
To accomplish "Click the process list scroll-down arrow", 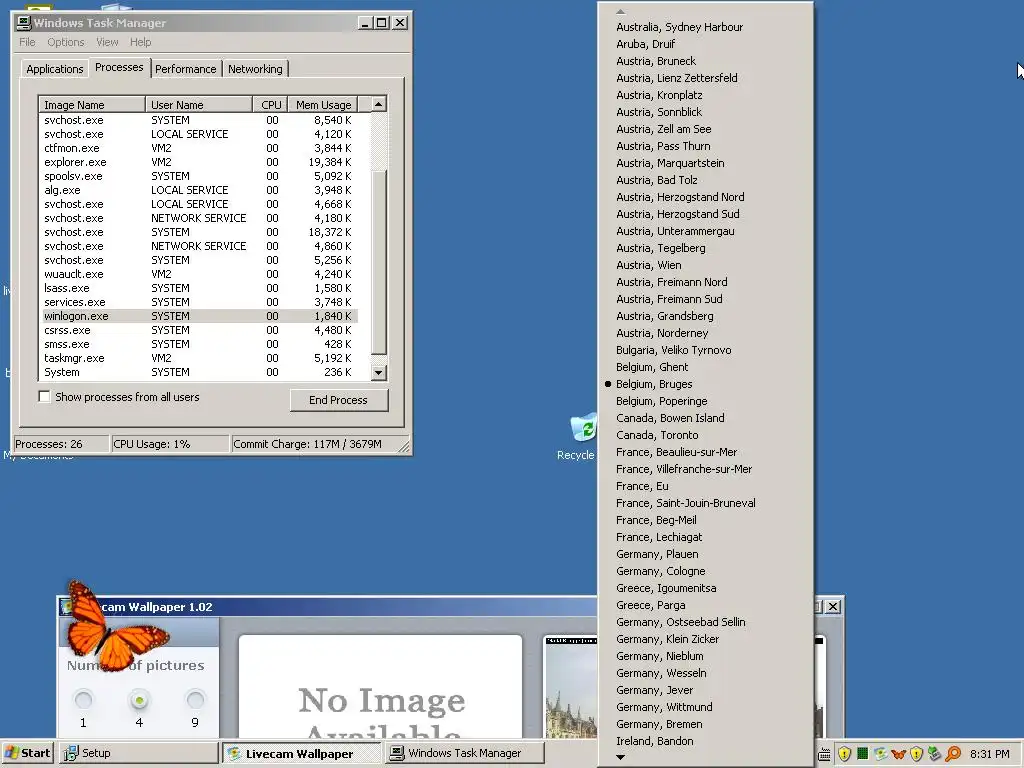I will pyautogui.click(x=379, y=373).
